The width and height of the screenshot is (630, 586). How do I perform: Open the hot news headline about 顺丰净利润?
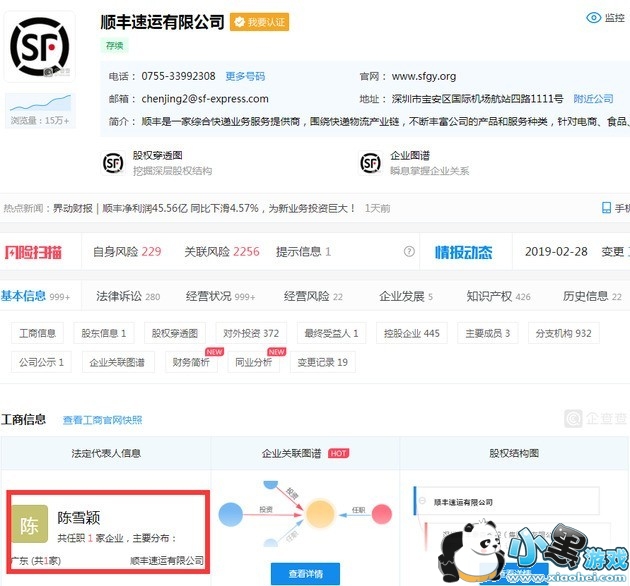point(205,208)
